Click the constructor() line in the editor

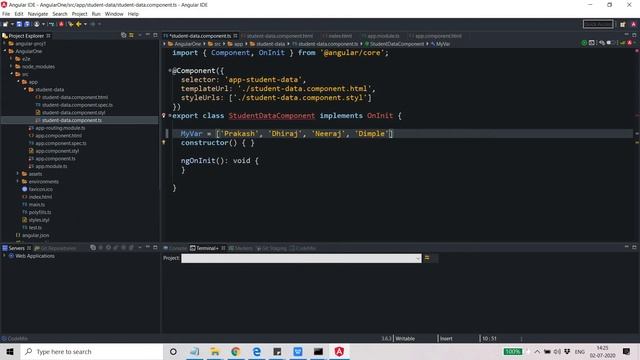[x=218, y=143]
